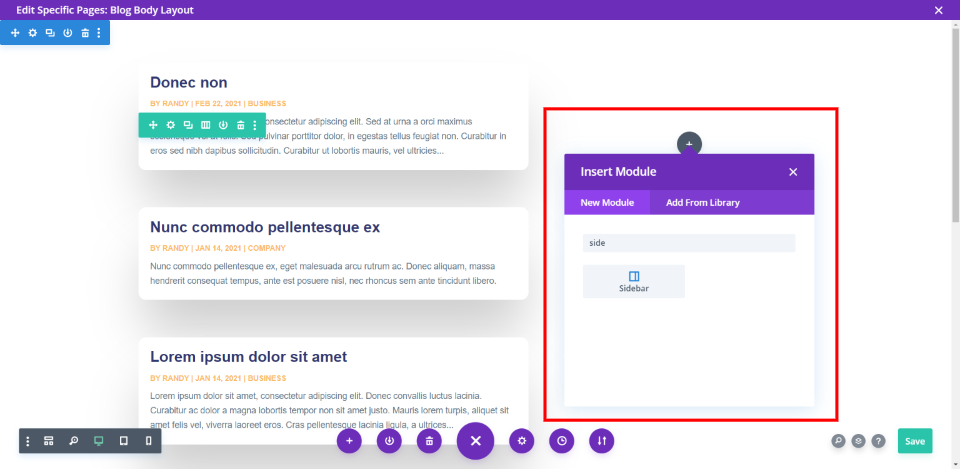
Task: Open editing history clock button
Action: point(561,441)
